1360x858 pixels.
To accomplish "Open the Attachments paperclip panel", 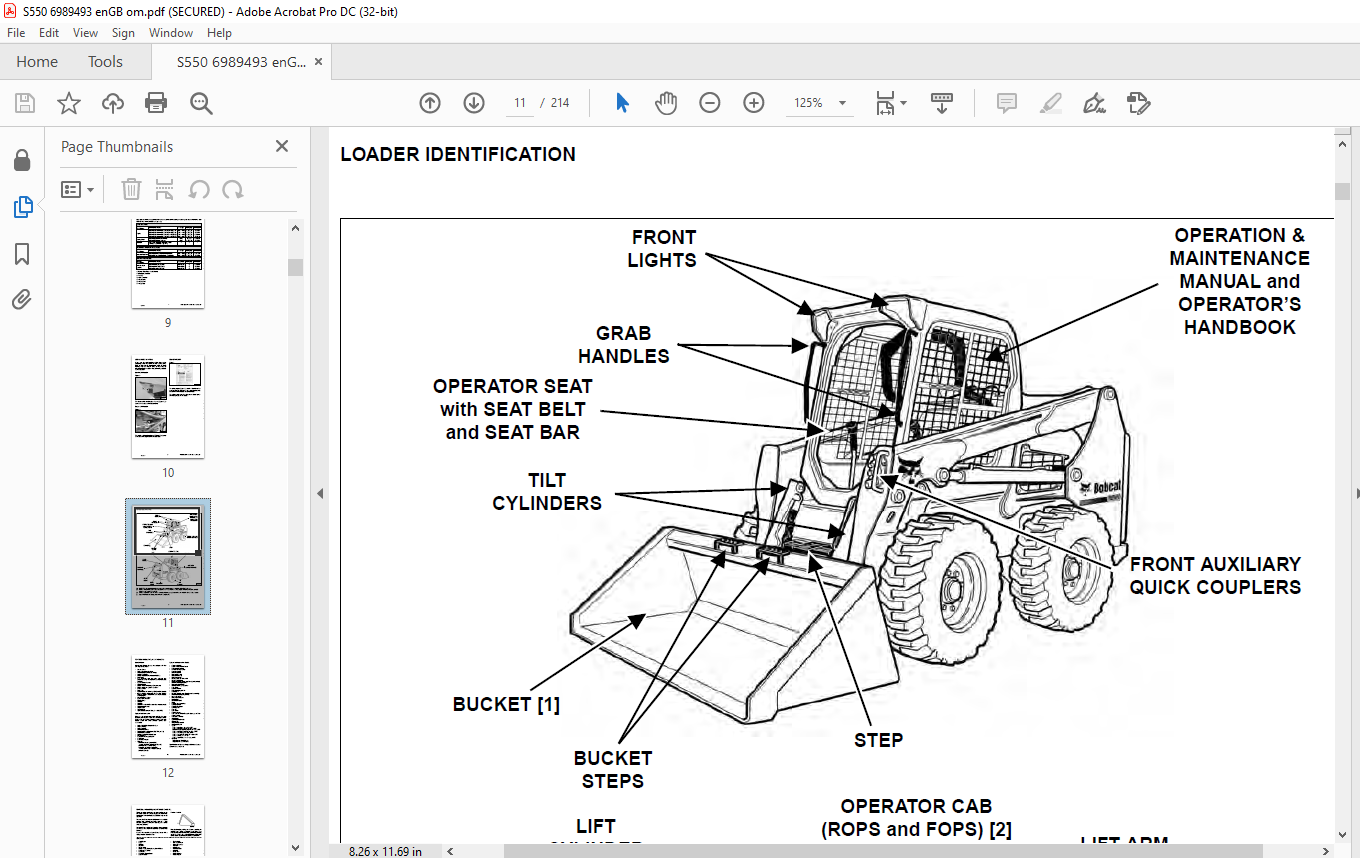I will [x=22, y=299].
